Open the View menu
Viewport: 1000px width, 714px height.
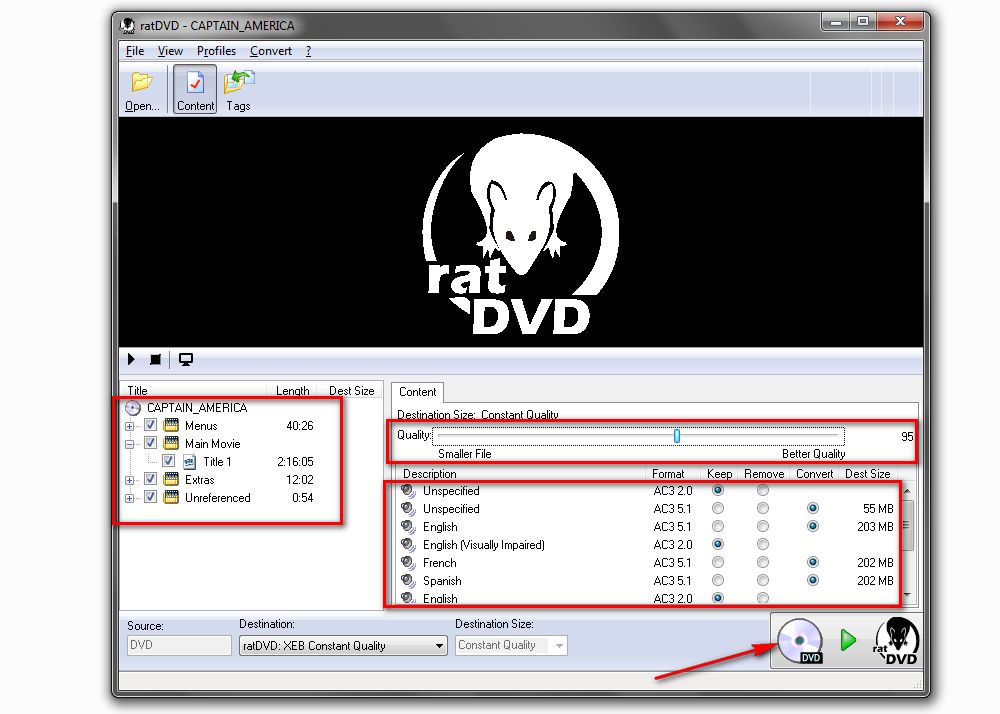170,51
